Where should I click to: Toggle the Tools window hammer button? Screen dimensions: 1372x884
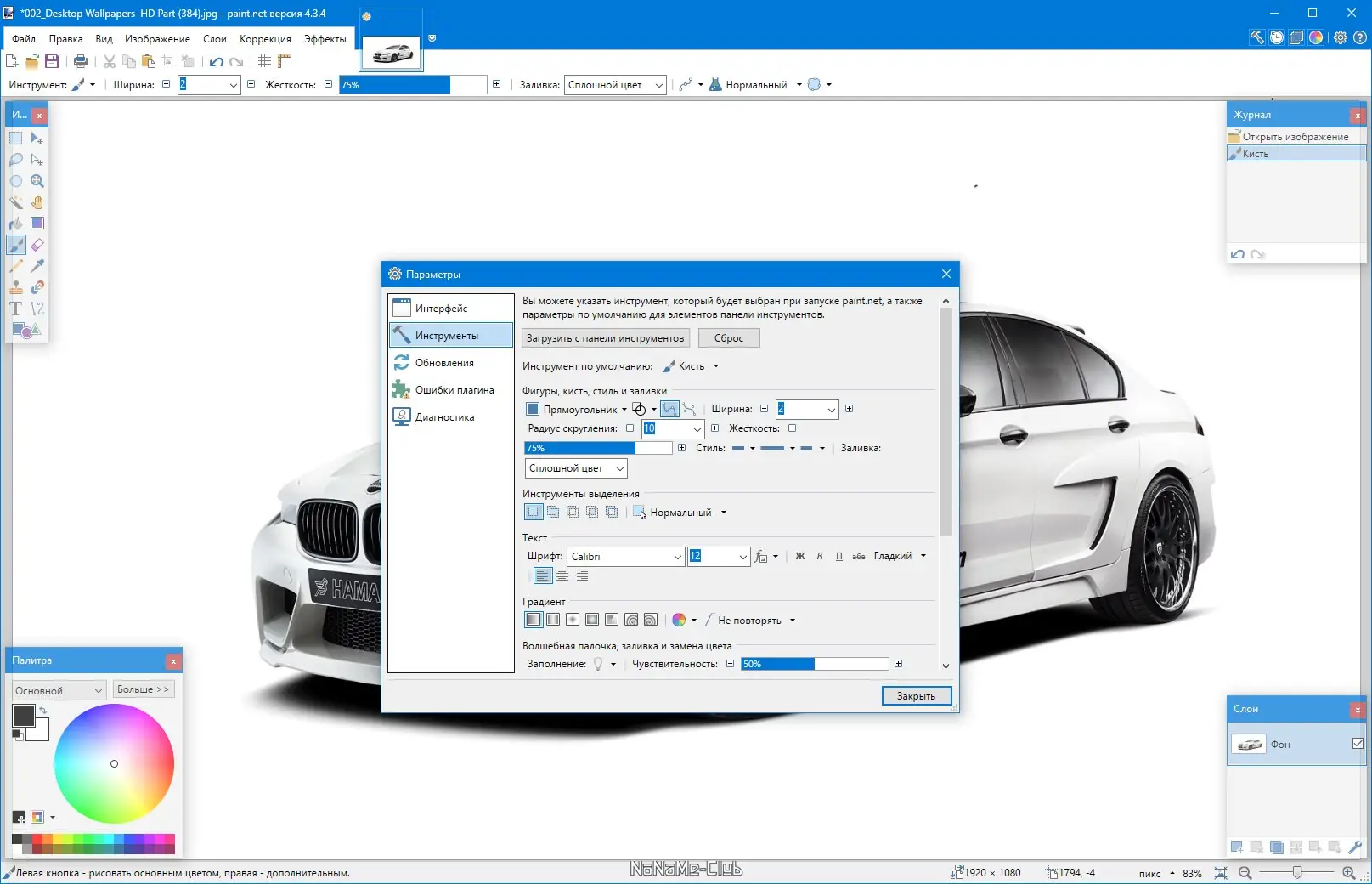coord(1256,37)
